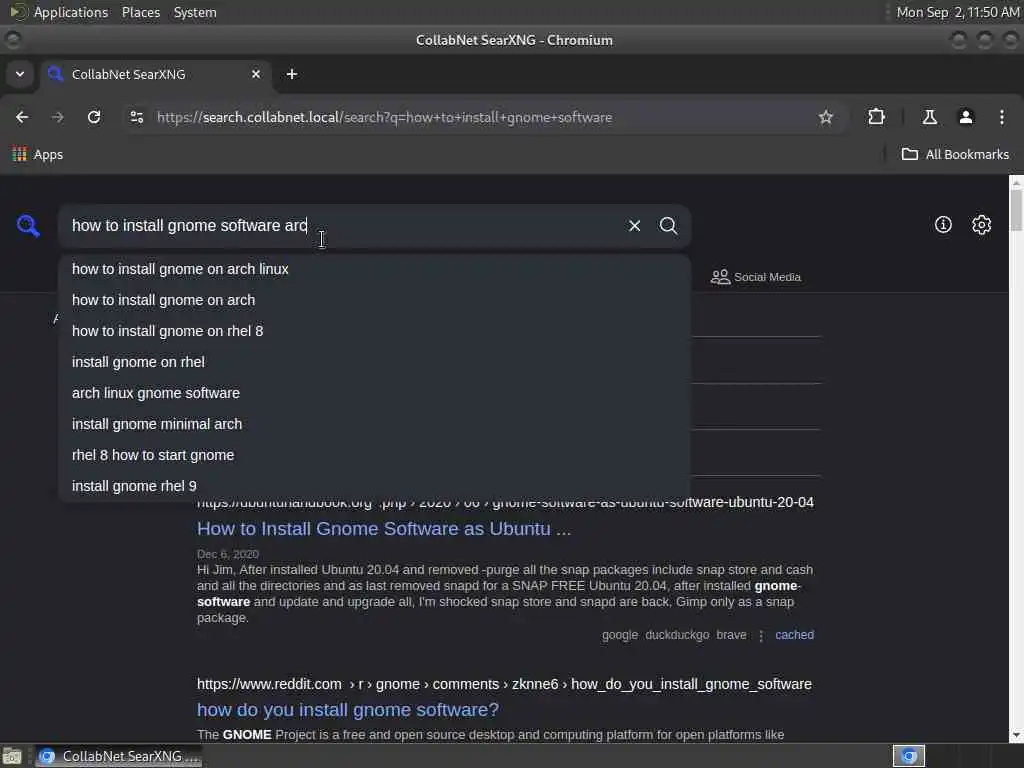
Task: Click the reddit.com result URL
Action: [504, 684]
